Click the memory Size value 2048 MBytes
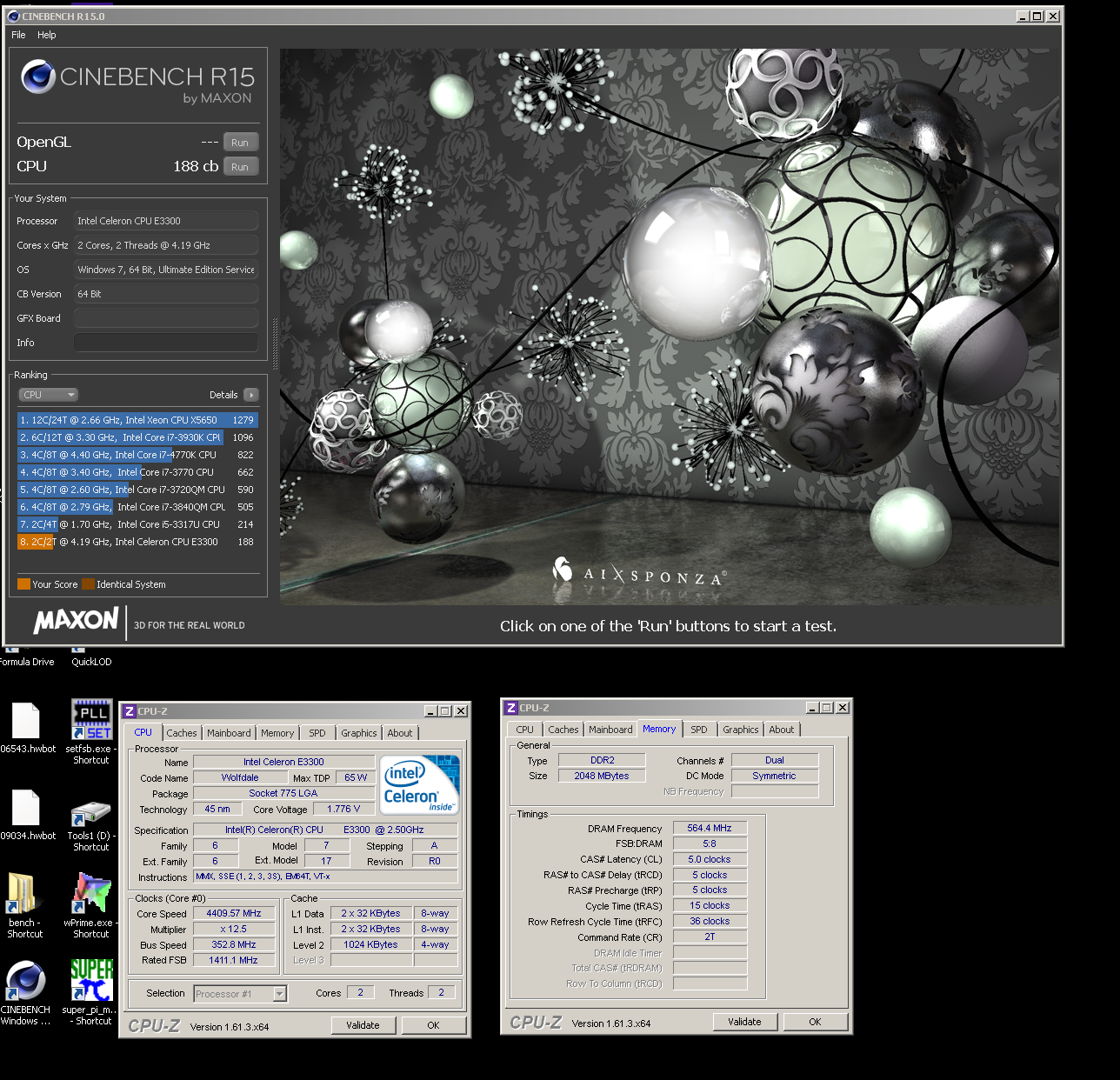This screenshot has height=1080, width=1120. point(602,776)
